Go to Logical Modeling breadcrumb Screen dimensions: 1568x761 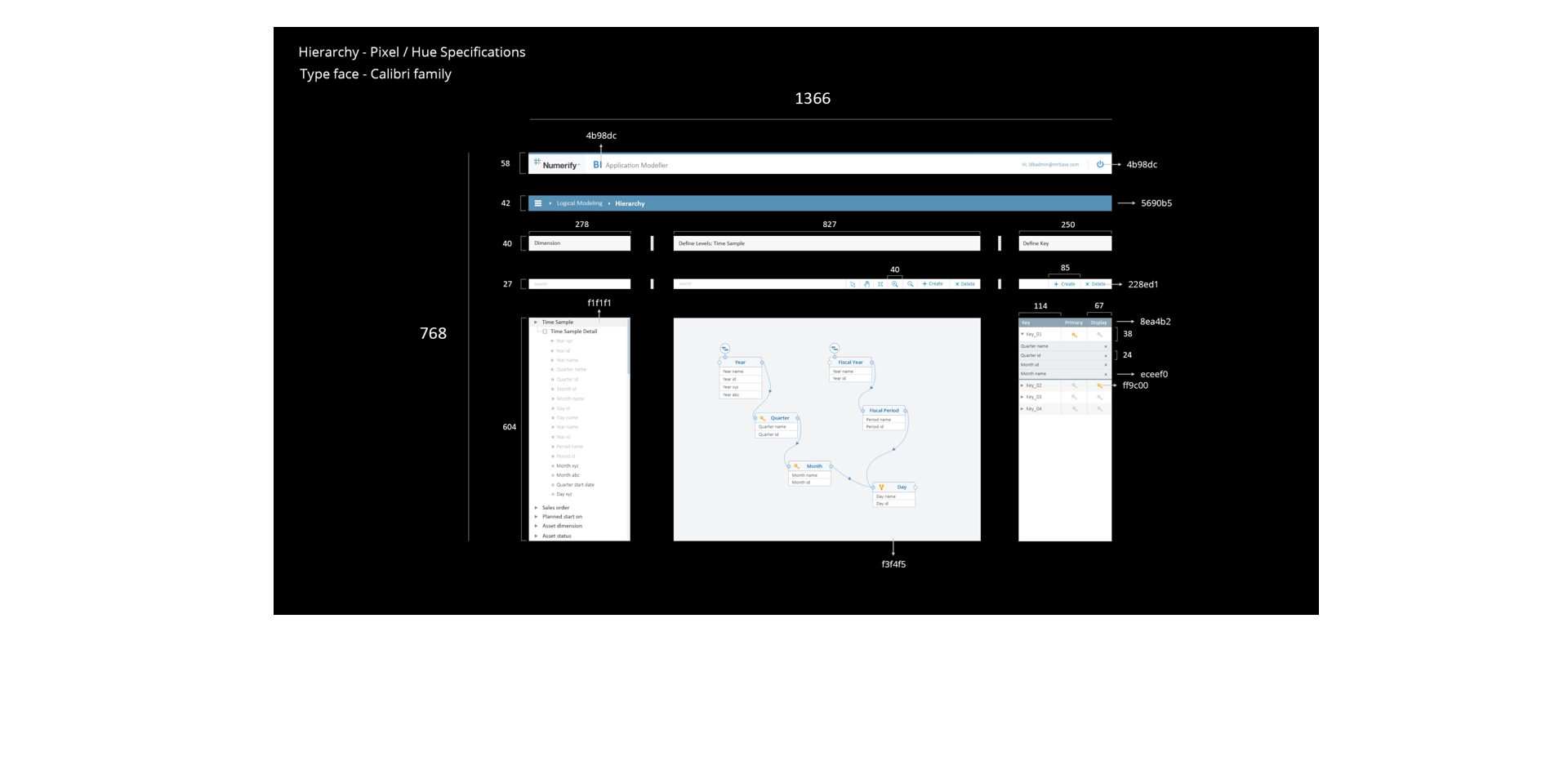click(579, 203)
